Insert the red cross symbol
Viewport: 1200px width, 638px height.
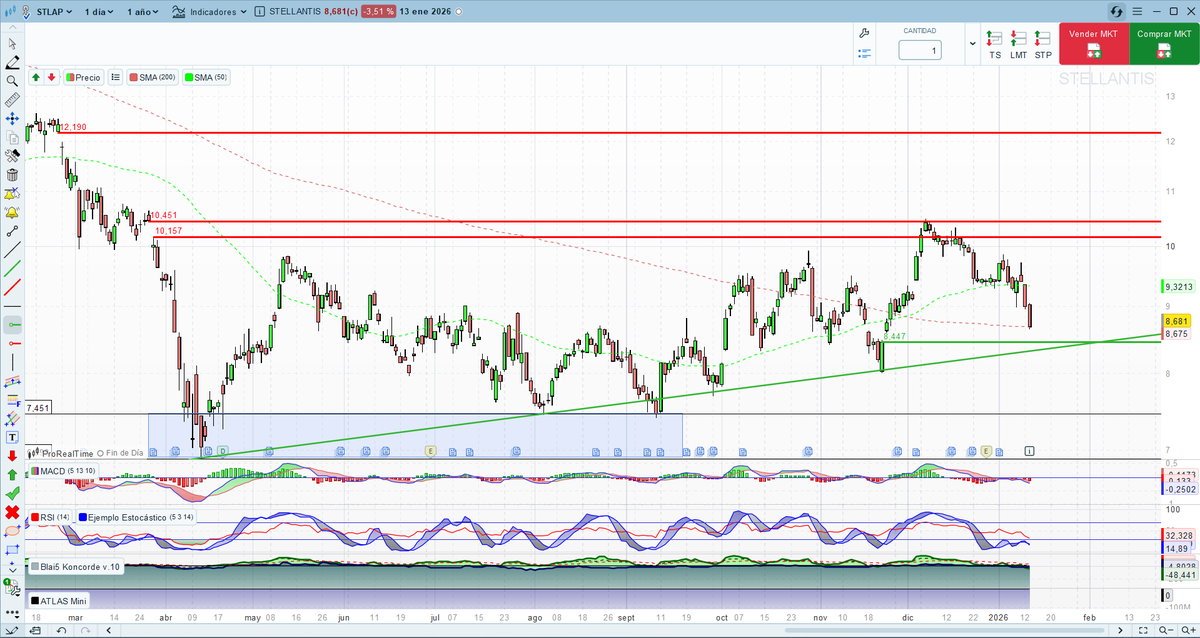[x=12, y=512]
